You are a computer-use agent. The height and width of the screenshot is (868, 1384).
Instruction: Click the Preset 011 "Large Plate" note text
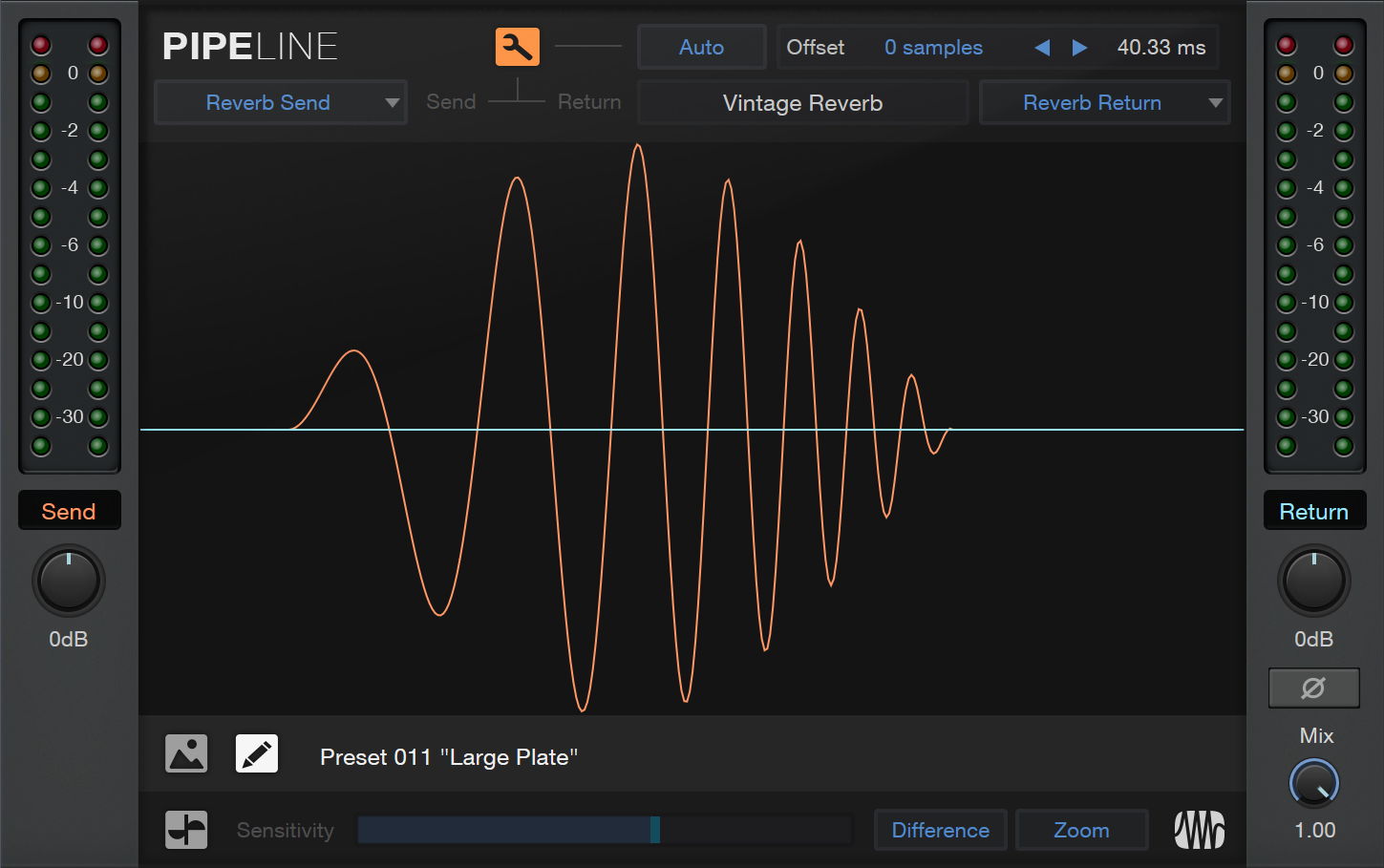449,757
